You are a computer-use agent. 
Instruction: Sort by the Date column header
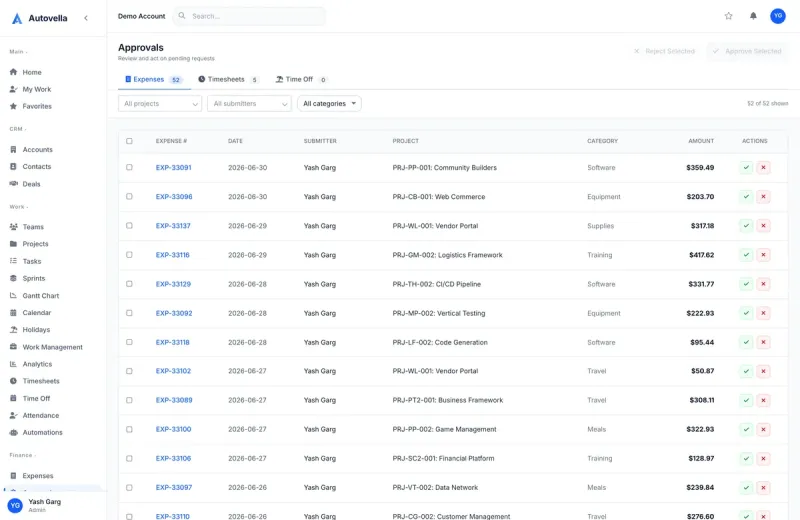click(235, 141)
